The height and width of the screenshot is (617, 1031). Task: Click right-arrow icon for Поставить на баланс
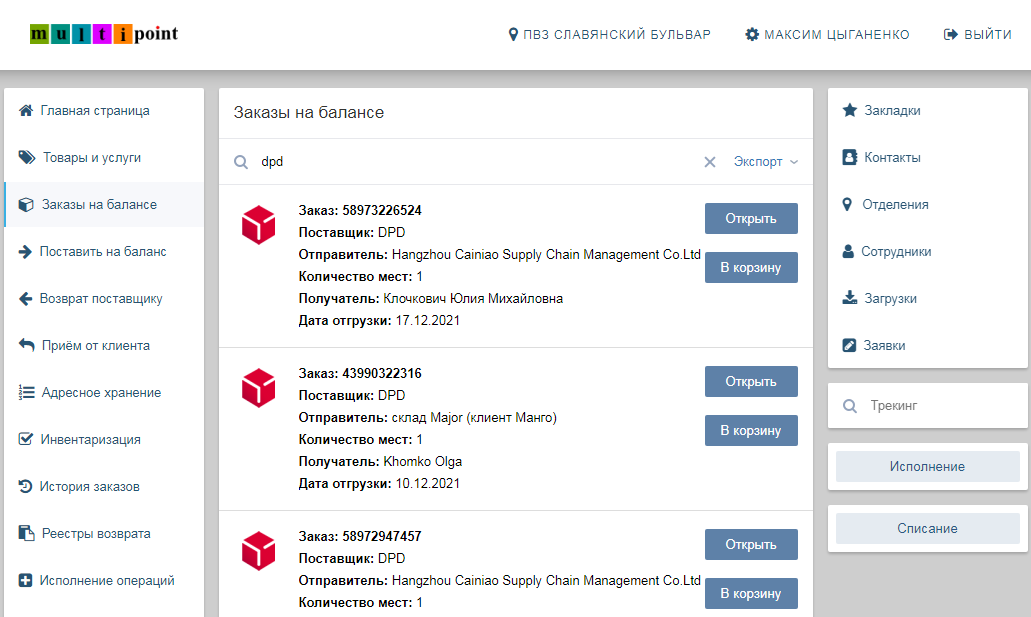click(x=25, y=251)
